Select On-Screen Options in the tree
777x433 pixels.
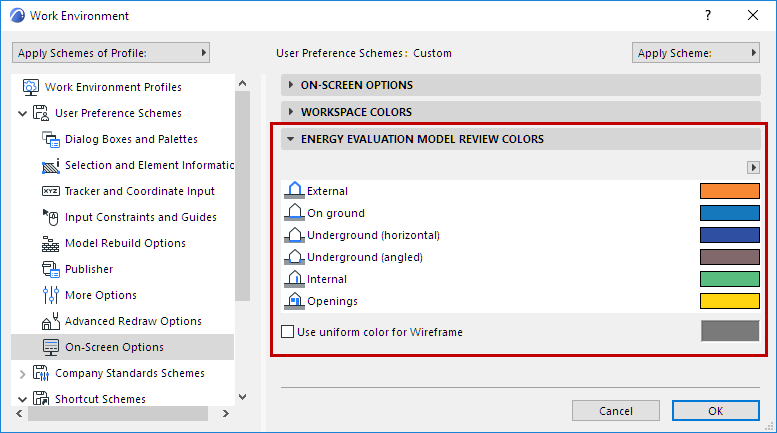click(115, 347)
